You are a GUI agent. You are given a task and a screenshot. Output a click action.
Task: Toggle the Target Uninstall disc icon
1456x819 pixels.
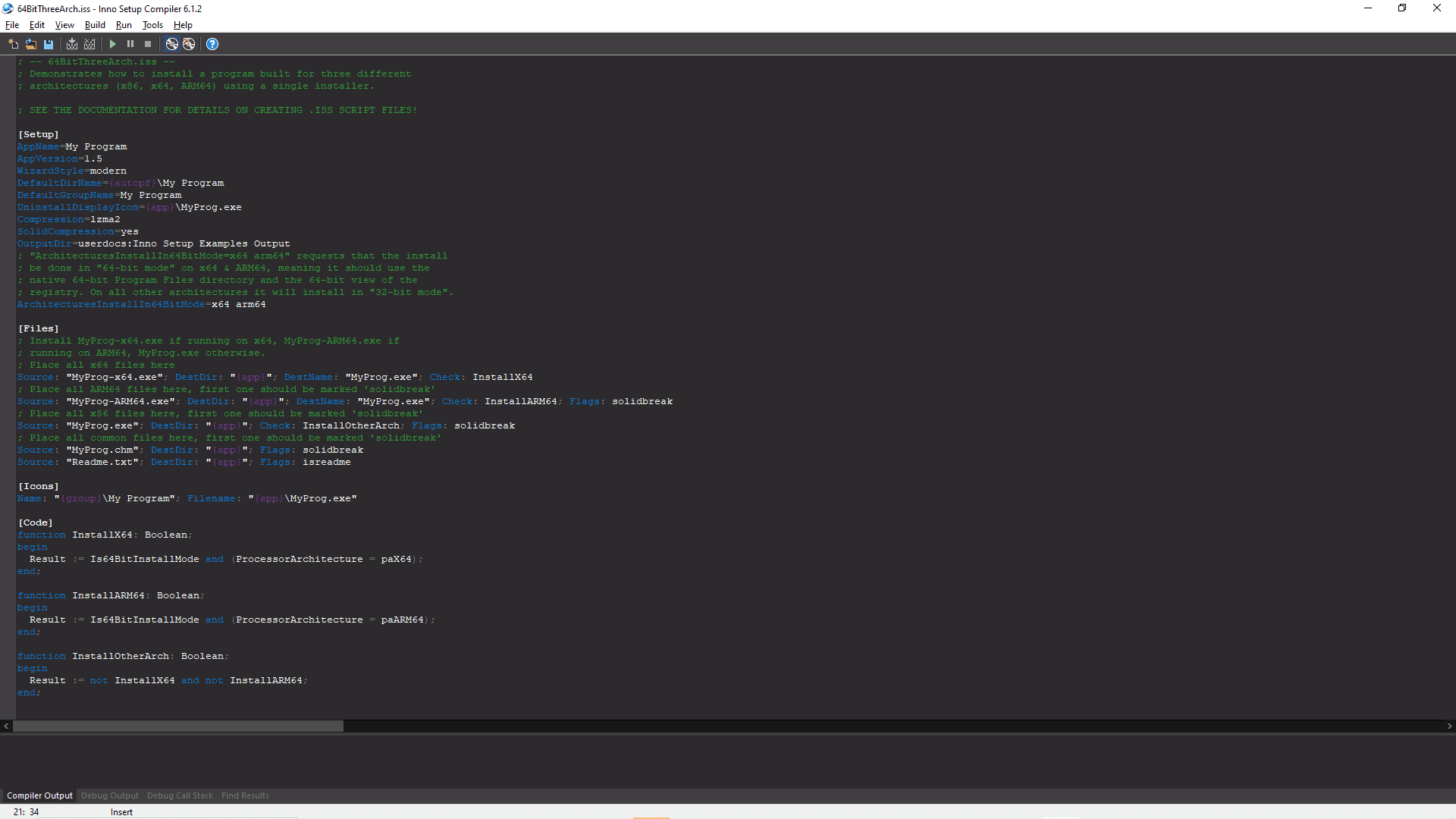tap(189, 44)
